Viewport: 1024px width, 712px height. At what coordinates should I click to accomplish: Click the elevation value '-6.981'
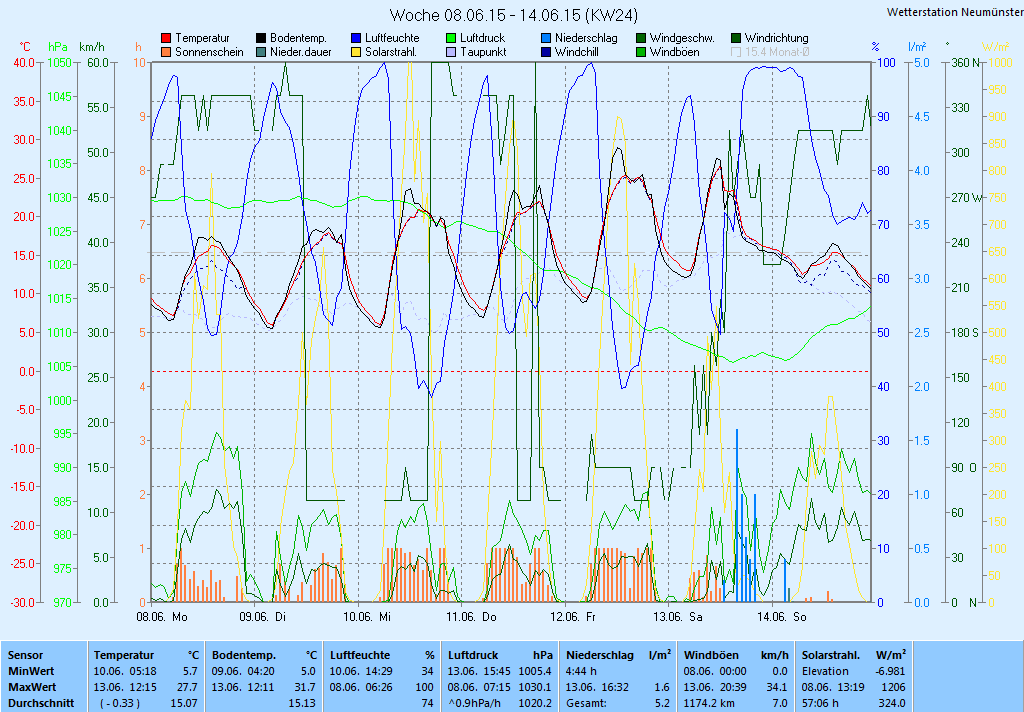[891, 671]
